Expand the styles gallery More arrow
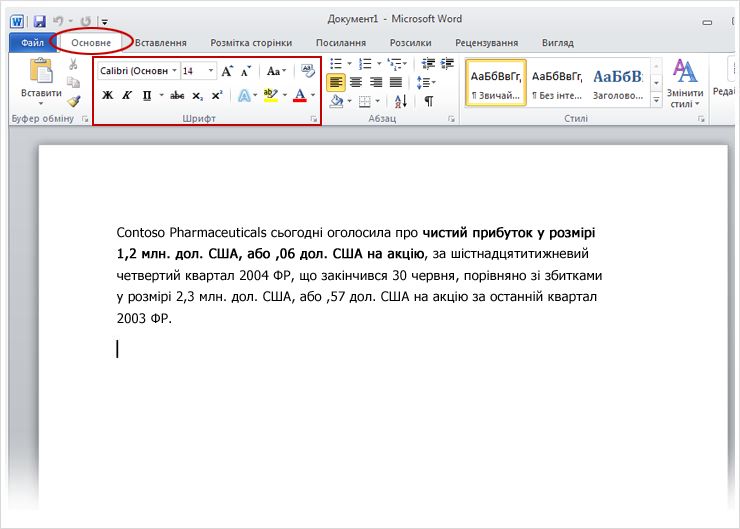The height and width of the screenshot is (529, 740). click(656, 100)
